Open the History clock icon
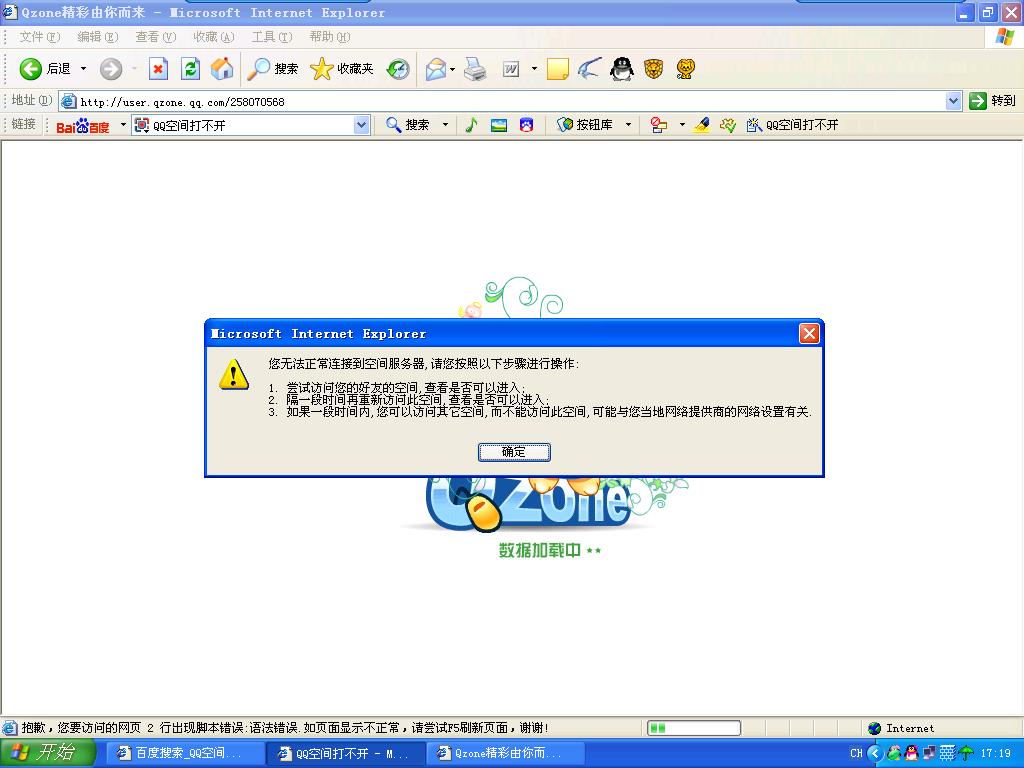This screenshot has height=768, width=1024. pyautogui.click(x=398, y=69)
